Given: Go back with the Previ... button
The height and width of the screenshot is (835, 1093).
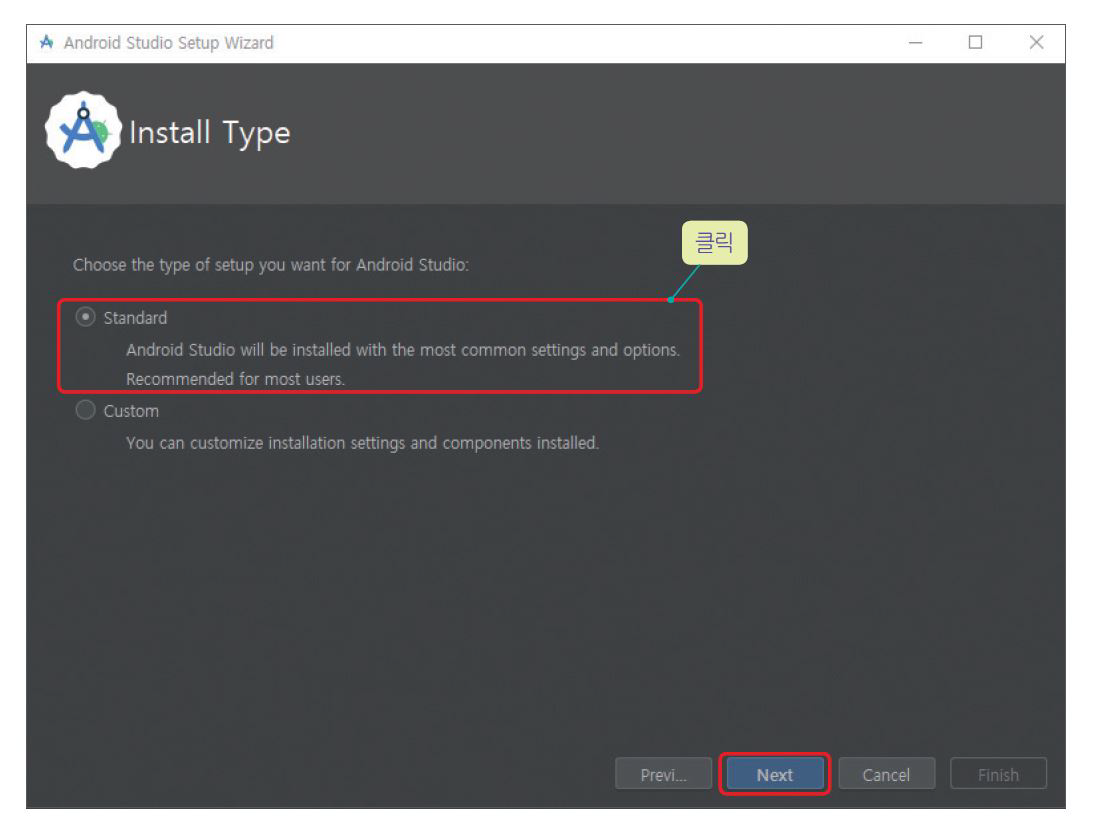Looking at the screenshot, I should (x=663, y=774).
